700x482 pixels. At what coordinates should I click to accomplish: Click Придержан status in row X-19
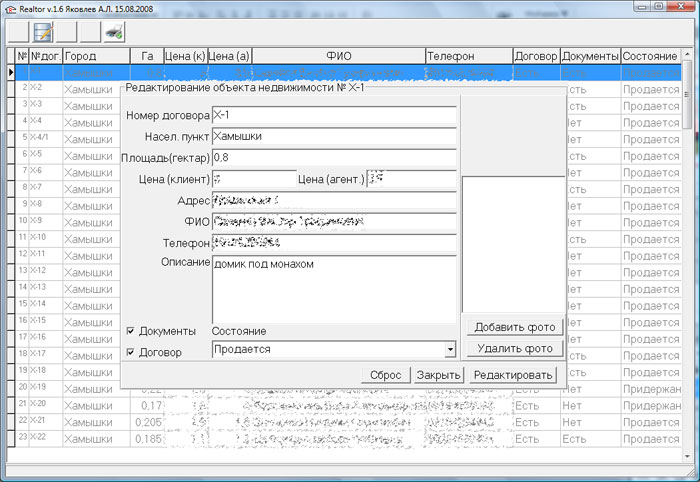click(652, 389)
